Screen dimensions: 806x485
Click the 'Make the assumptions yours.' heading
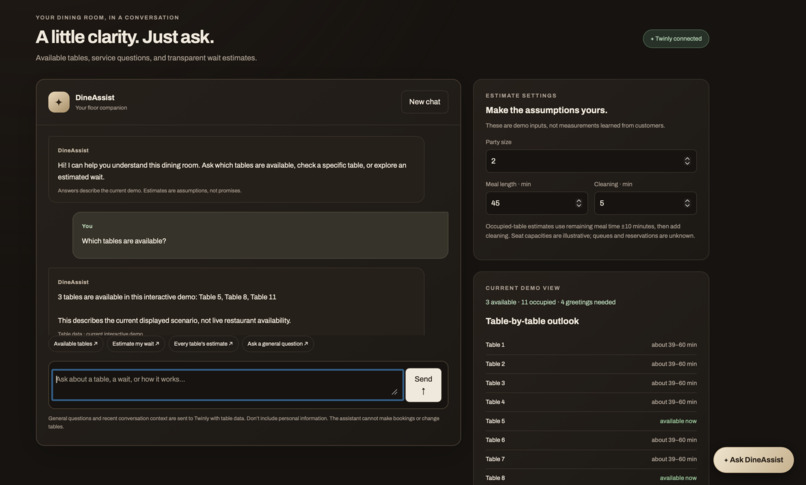point(546,110)
